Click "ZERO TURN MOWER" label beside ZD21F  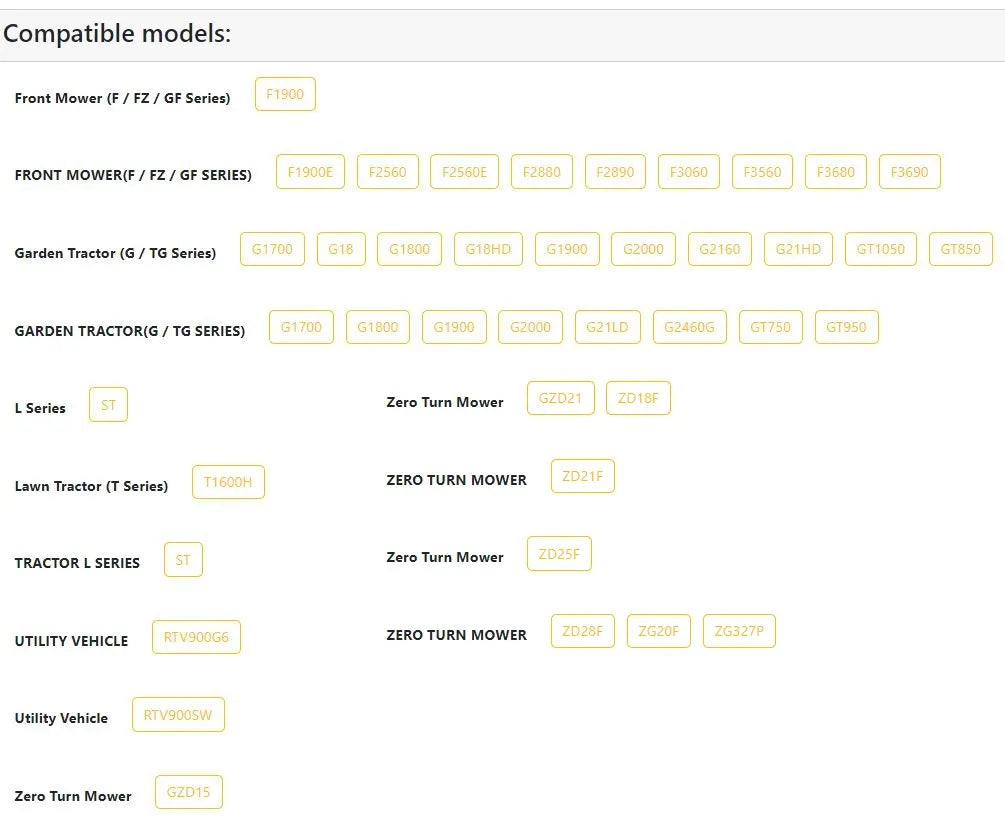[456, 480]
